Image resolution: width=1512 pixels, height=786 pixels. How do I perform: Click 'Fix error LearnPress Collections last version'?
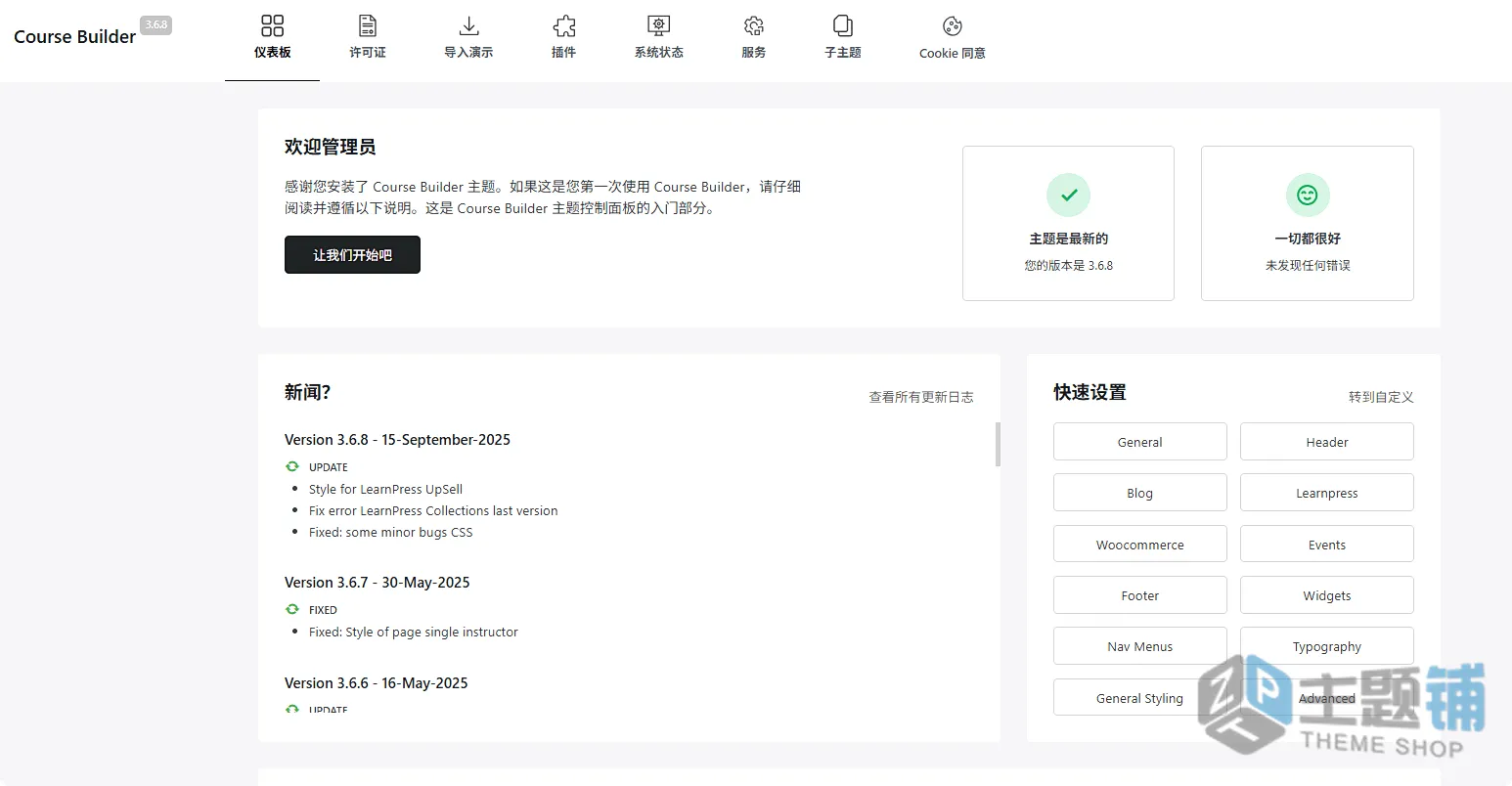(433, 510)
